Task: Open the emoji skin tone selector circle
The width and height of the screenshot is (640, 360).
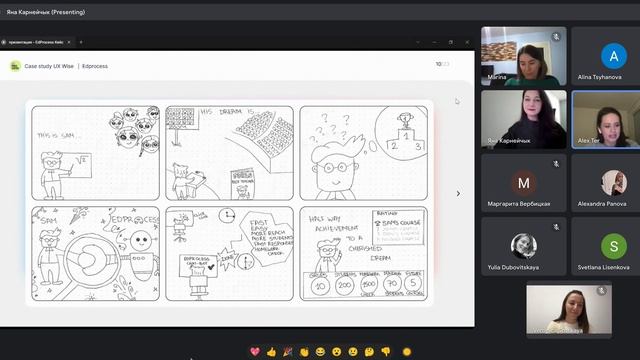Action: pos(407,351)
